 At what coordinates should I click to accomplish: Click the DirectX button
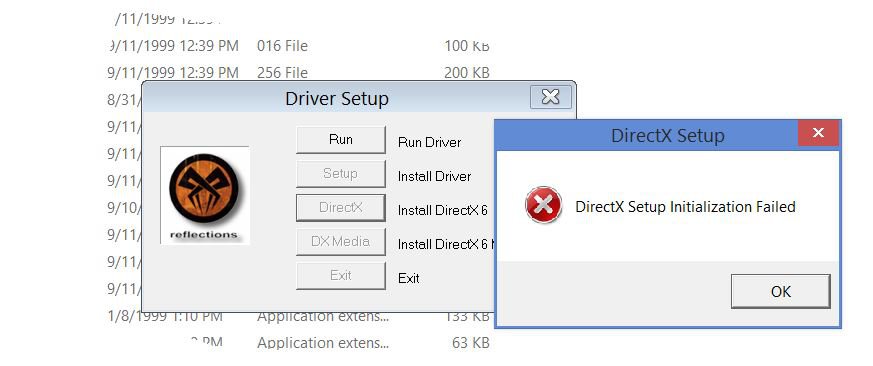(x=341, y=208)
